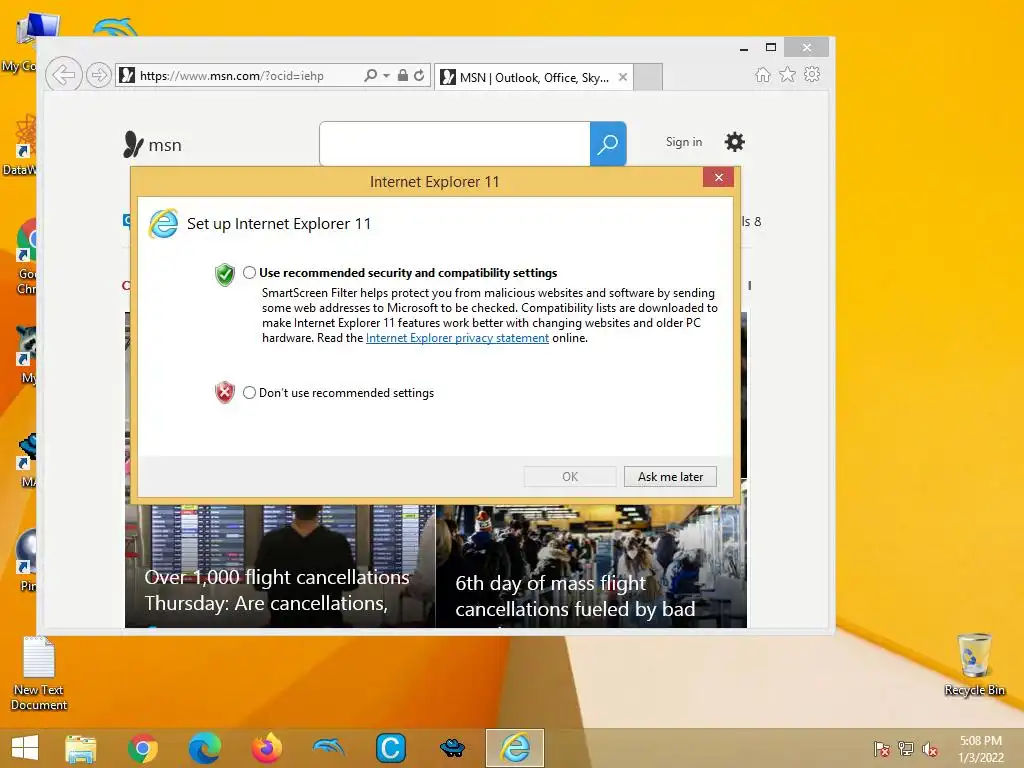Launch Firefox from the taskbar
Screen dimensions: 1024x768
pyautogui.click(x=266, y=748)
